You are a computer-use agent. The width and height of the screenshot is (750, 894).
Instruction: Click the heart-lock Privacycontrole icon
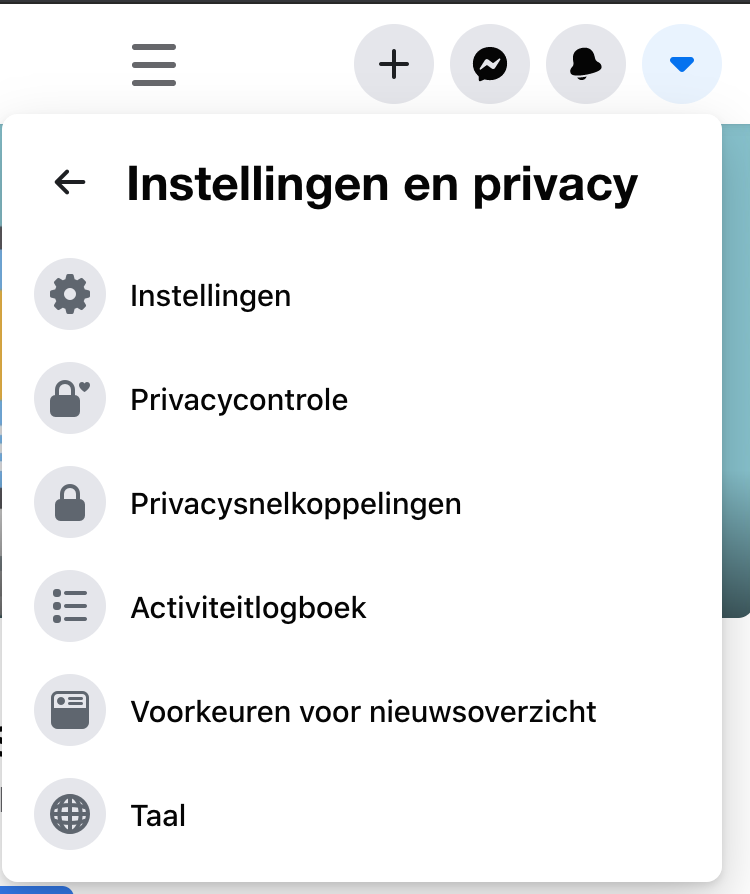(x=70, y=399)
